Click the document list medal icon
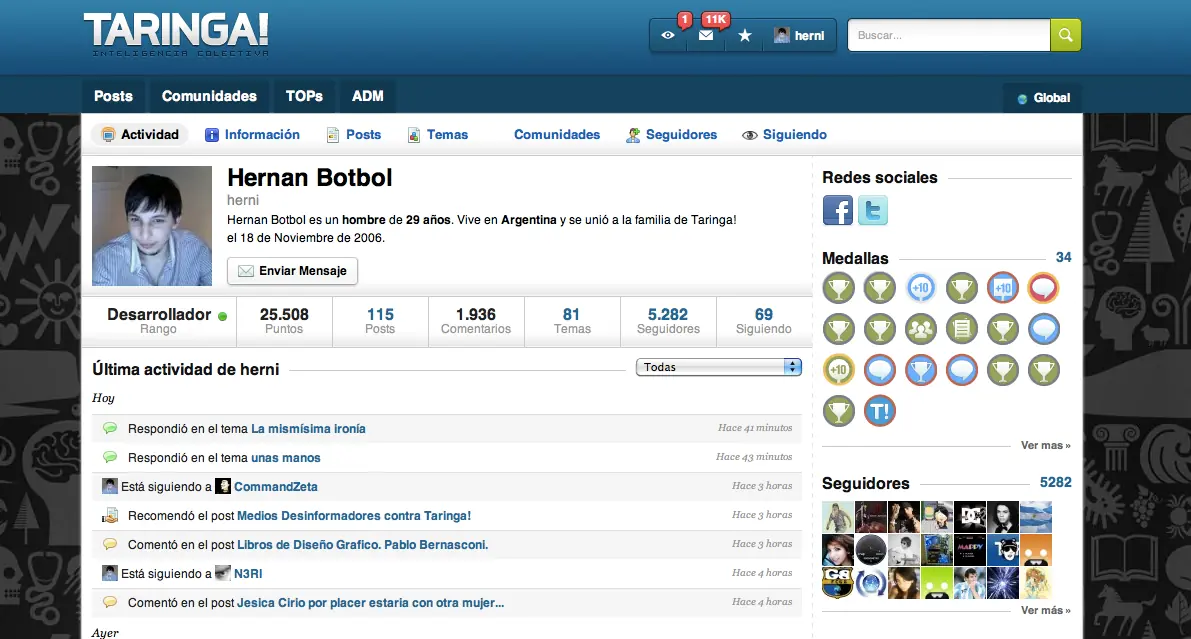1191x639 pixels. tap(962, 329)
